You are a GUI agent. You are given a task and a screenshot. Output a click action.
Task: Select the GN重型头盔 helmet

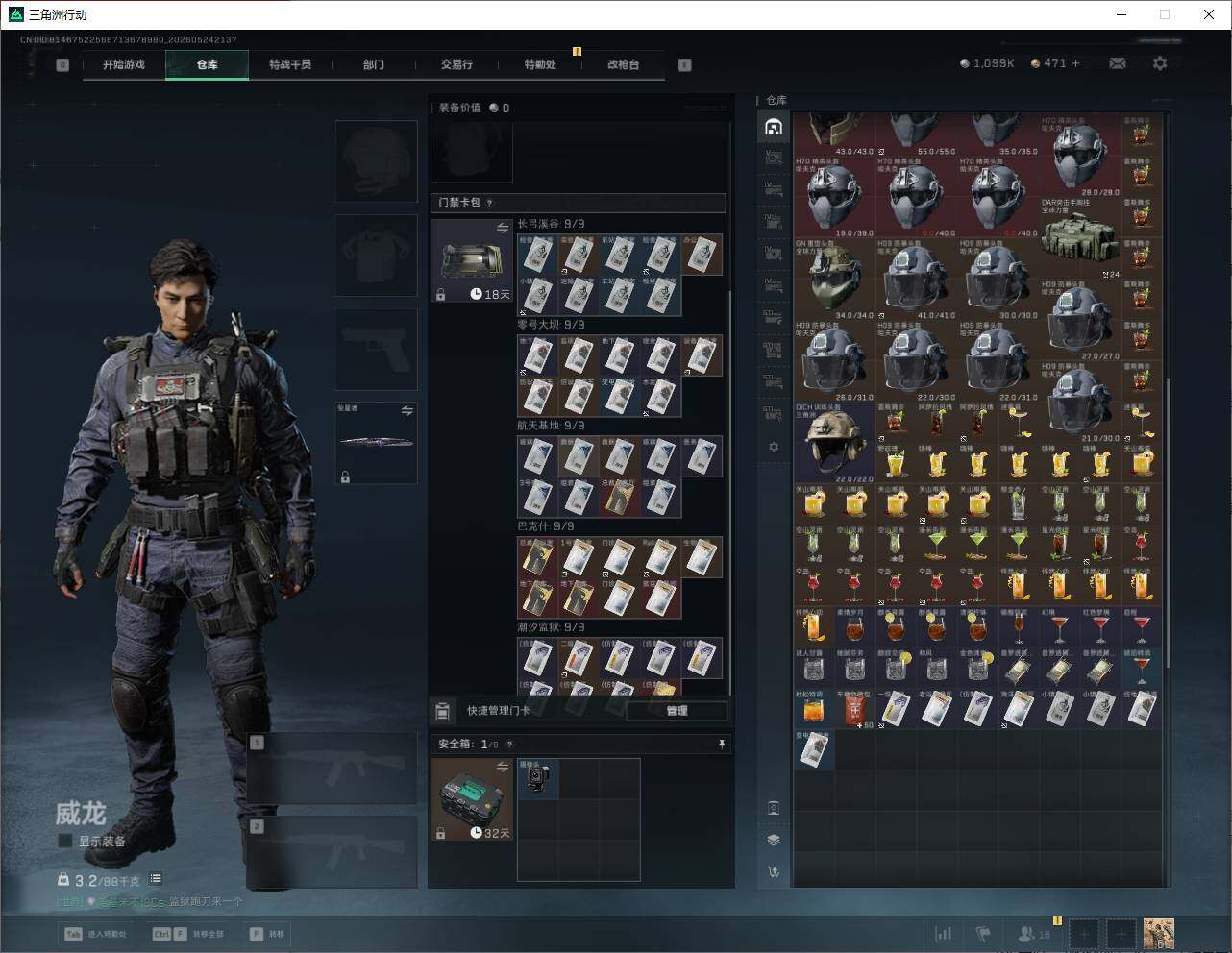tap(834, 280)
